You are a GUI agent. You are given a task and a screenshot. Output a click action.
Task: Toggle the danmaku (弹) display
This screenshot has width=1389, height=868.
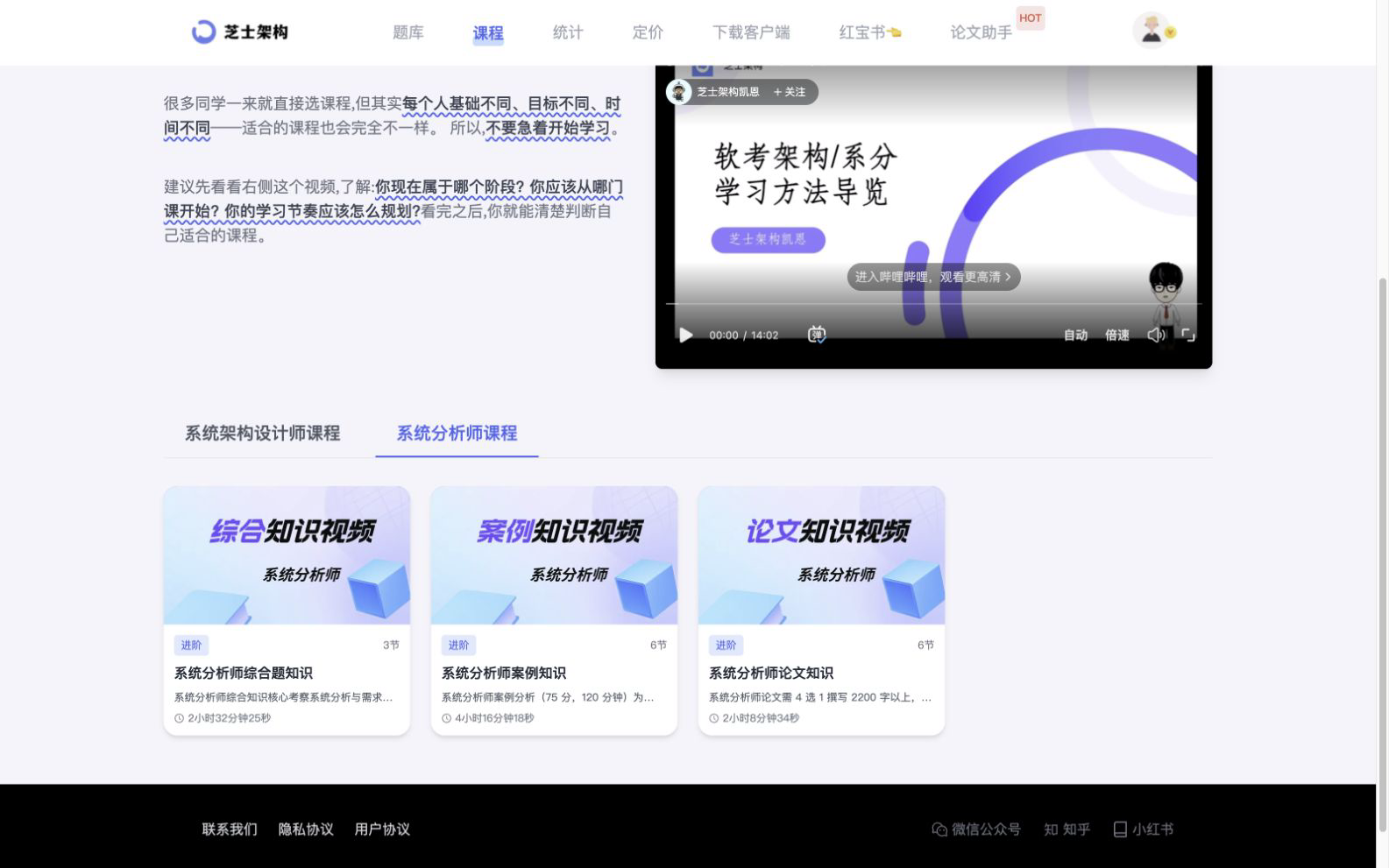pos(817,335)
